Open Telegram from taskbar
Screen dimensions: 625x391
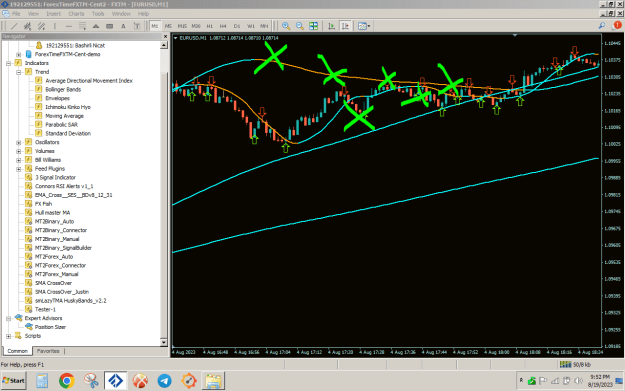(164, 381)
